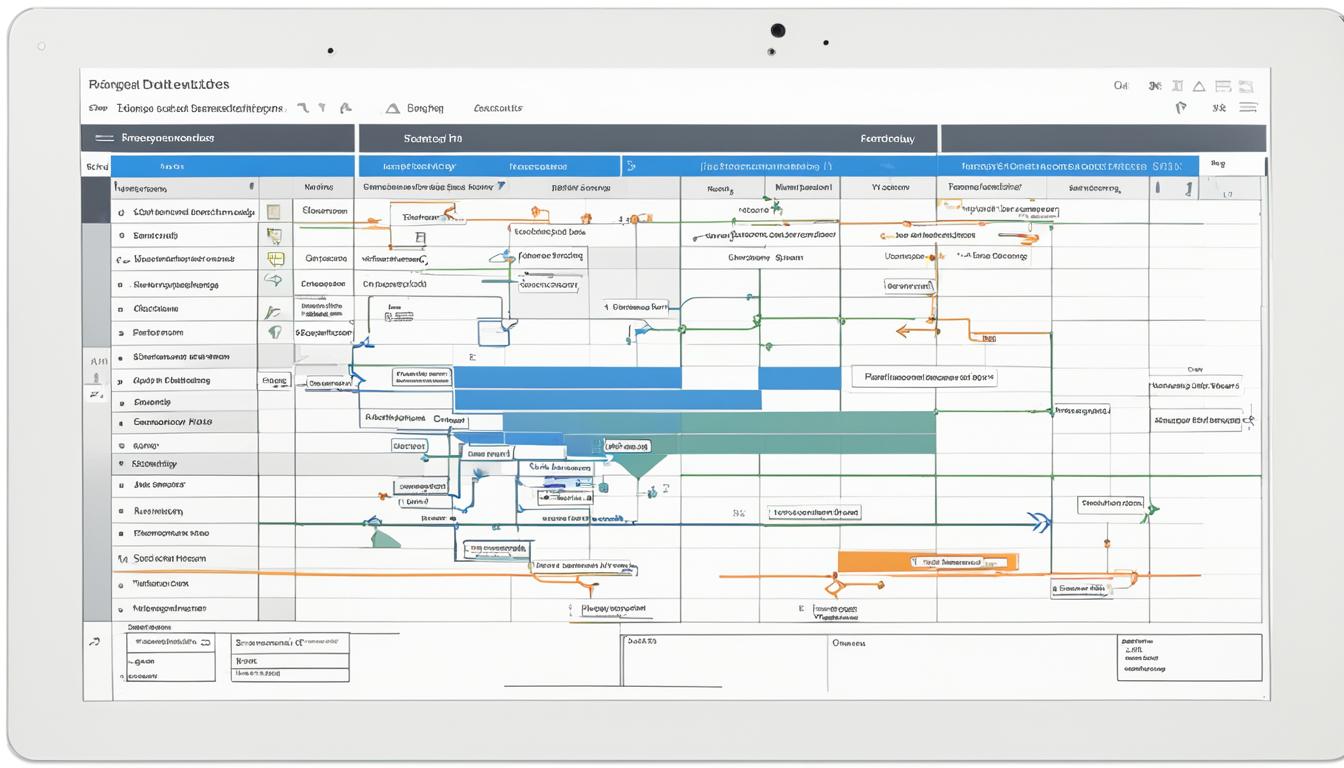This screenshot has width=1344, height=768.
Task: Click the green leaf icon in sixth task row
Action: (x=274, y=332)
